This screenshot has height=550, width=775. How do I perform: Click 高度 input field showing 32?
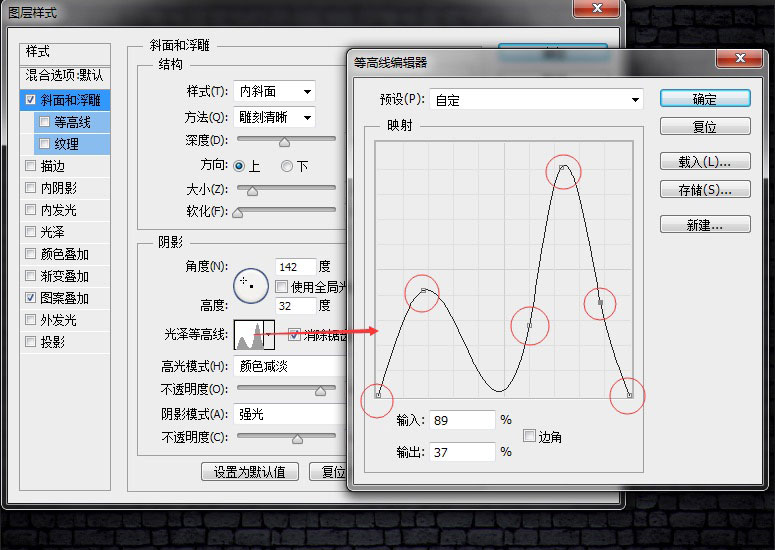[295, 306]
